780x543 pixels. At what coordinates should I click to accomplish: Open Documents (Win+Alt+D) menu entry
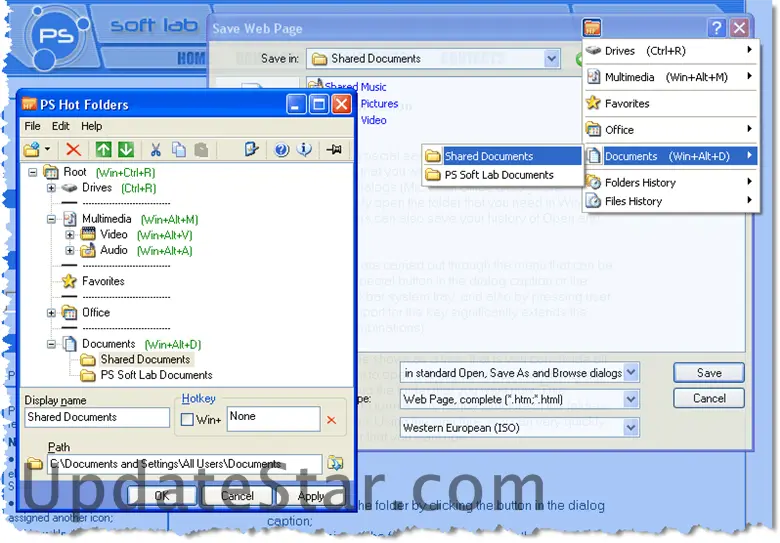(x=670, y=156)
